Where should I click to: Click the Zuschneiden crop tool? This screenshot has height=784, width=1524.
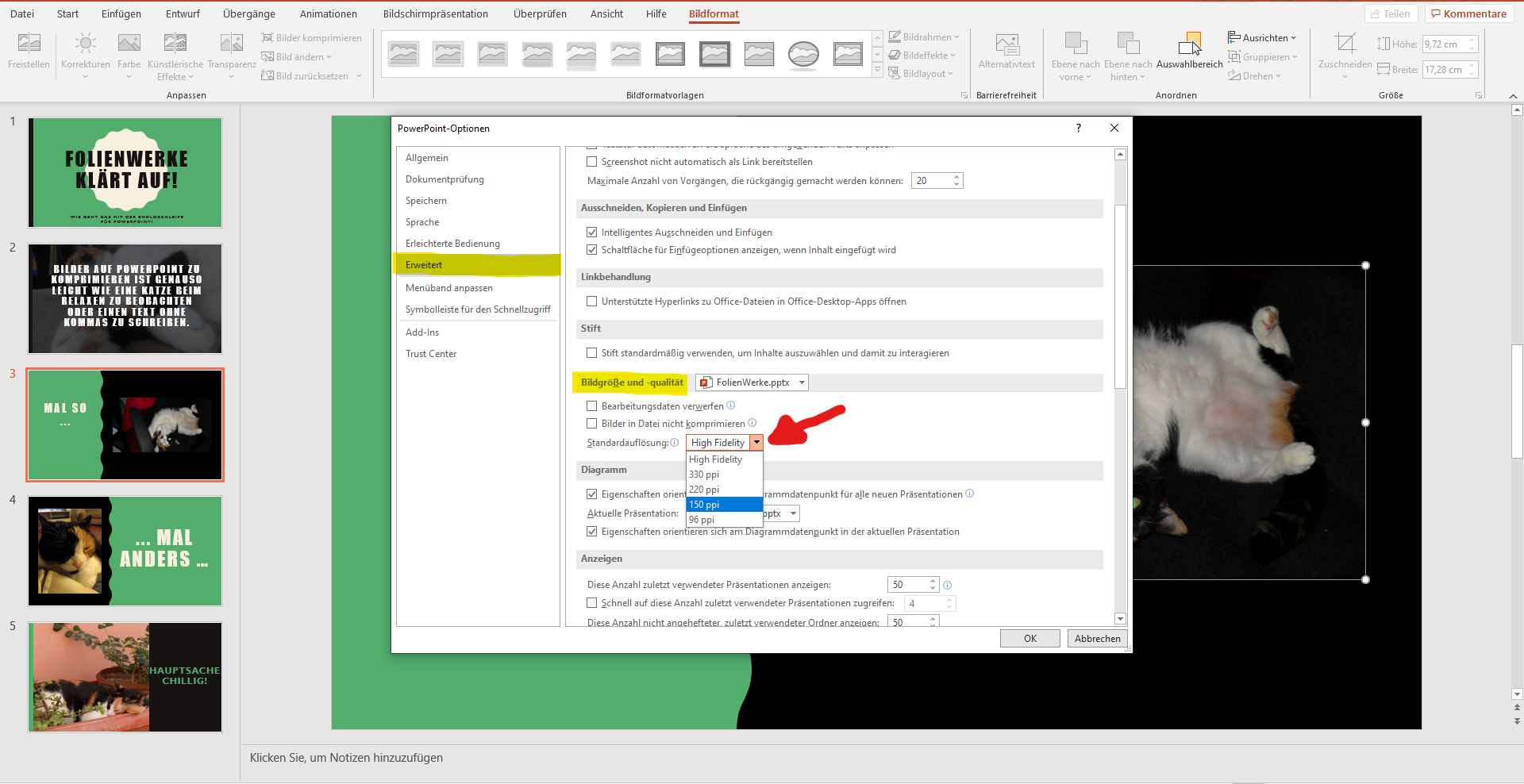tap(1345, 44)
